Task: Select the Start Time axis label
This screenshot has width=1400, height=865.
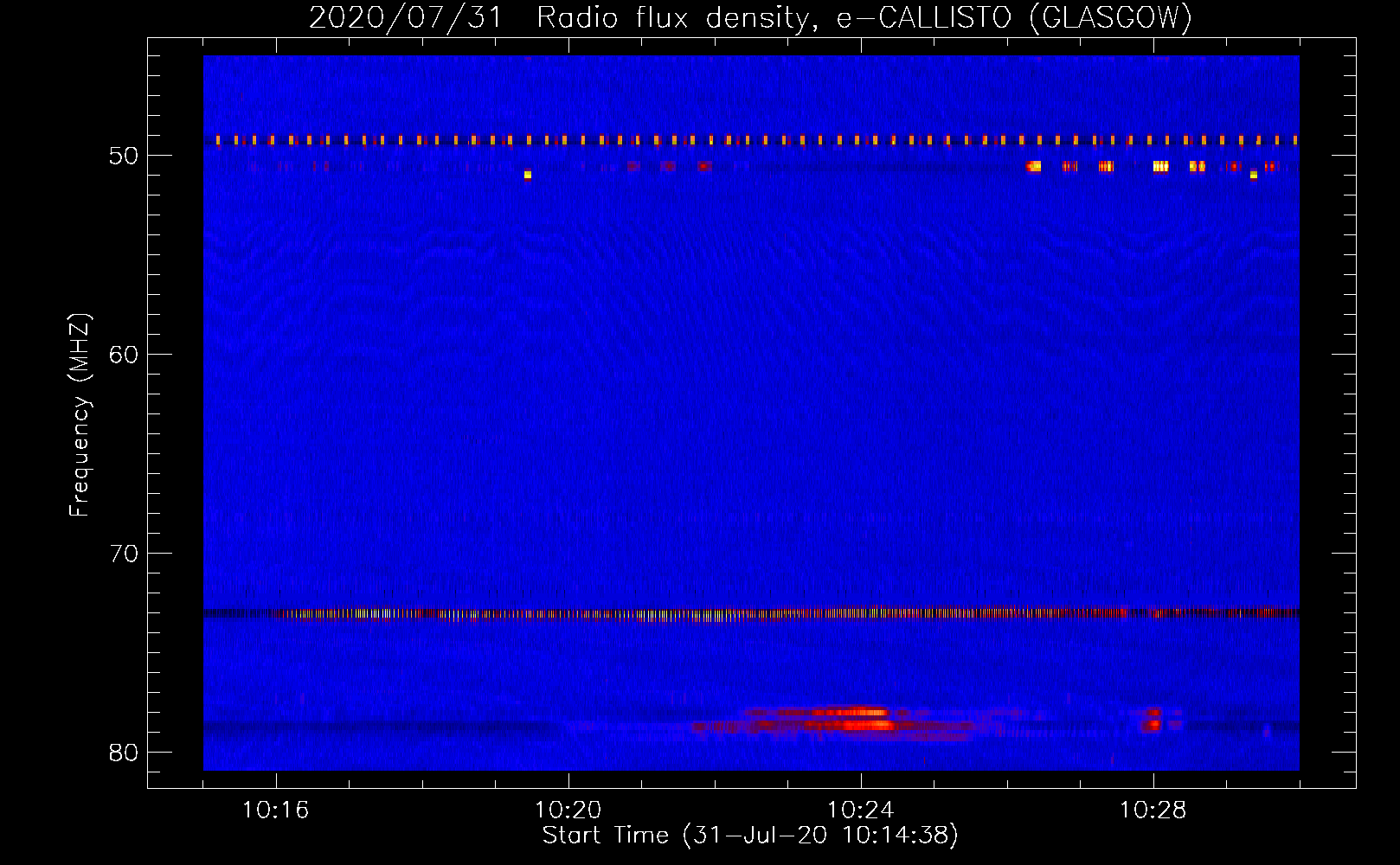Action: tap(750, 836)
